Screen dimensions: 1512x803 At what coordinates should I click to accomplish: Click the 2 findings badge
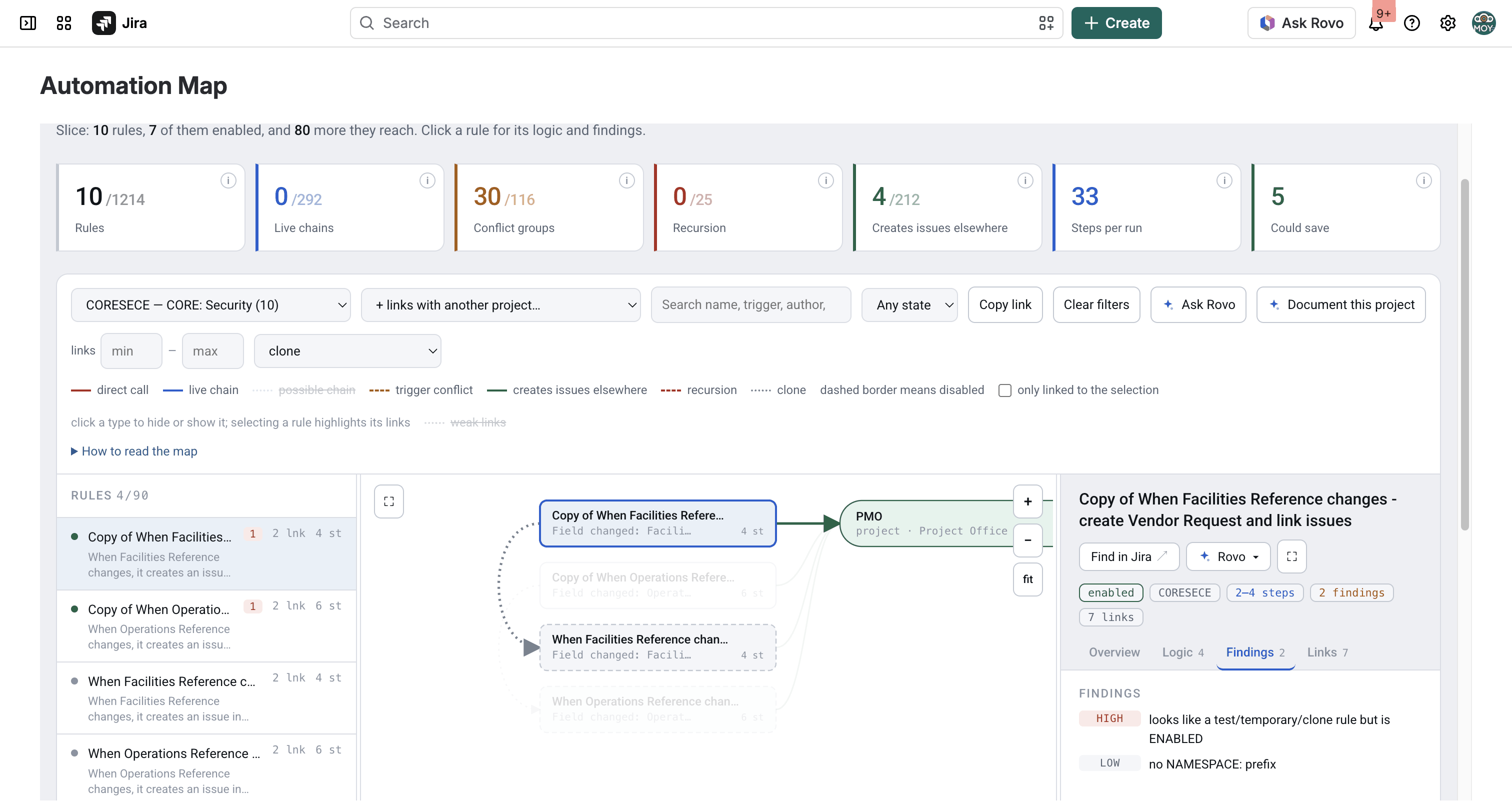tap(1352, 593)
